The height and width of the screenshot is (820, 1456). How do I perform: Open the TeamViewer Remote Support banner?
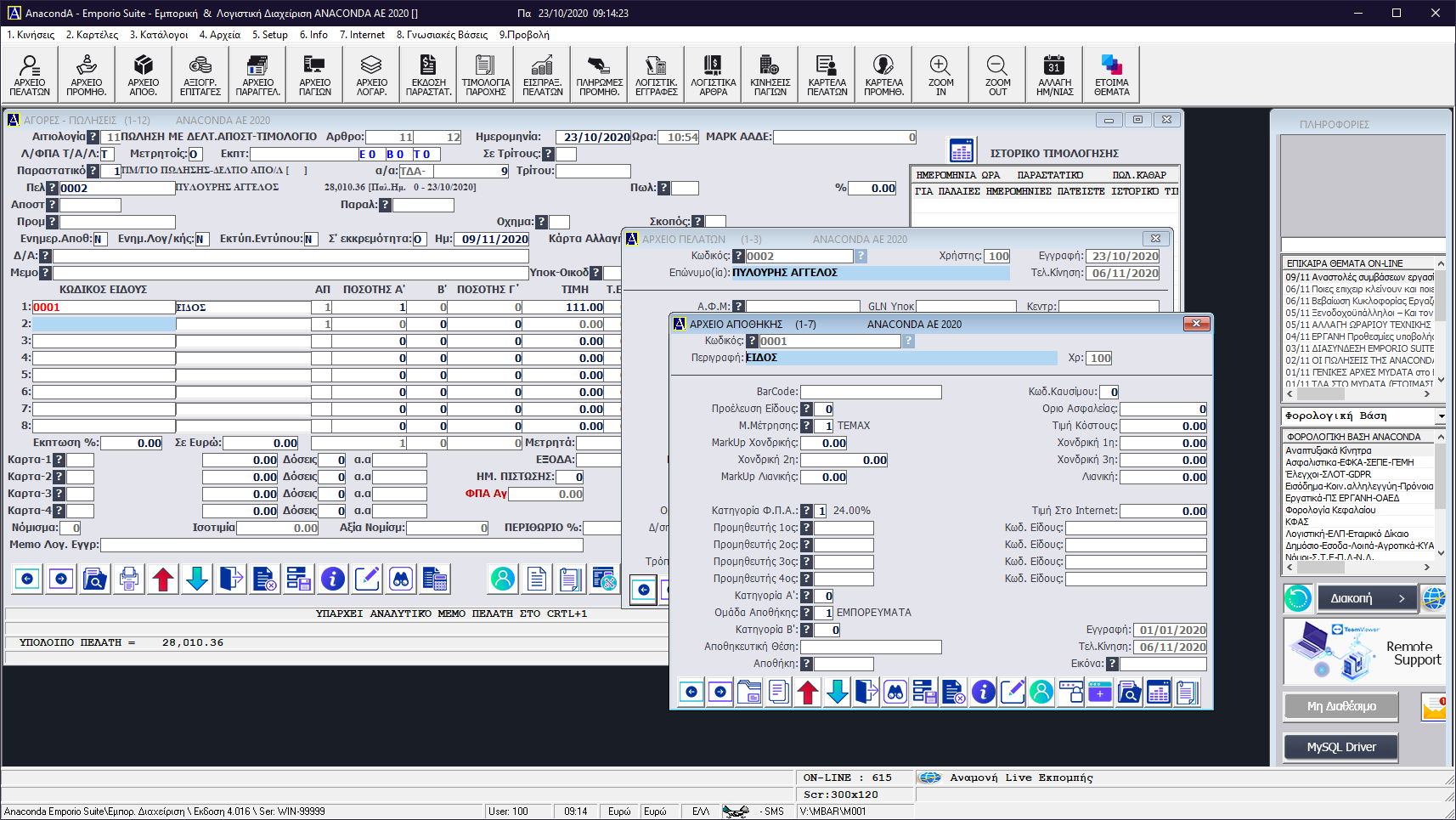pos(1364,652)
